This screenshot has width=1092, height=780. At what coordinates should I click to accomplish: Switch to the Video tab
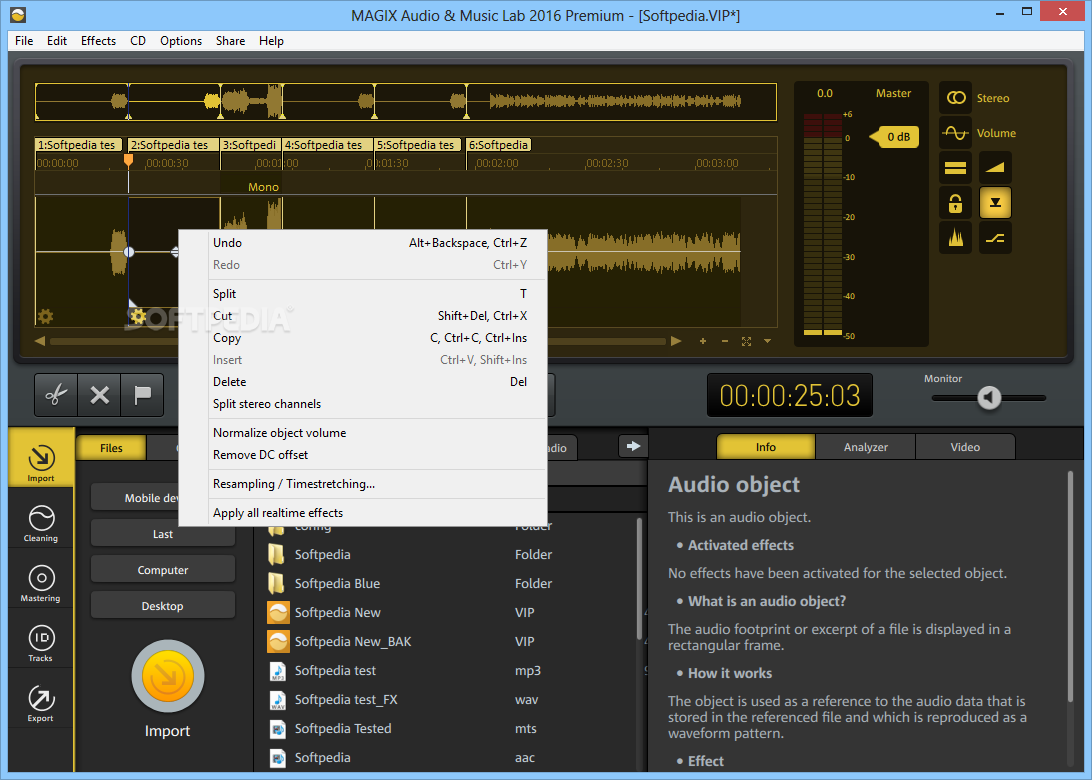coord(965,447)
